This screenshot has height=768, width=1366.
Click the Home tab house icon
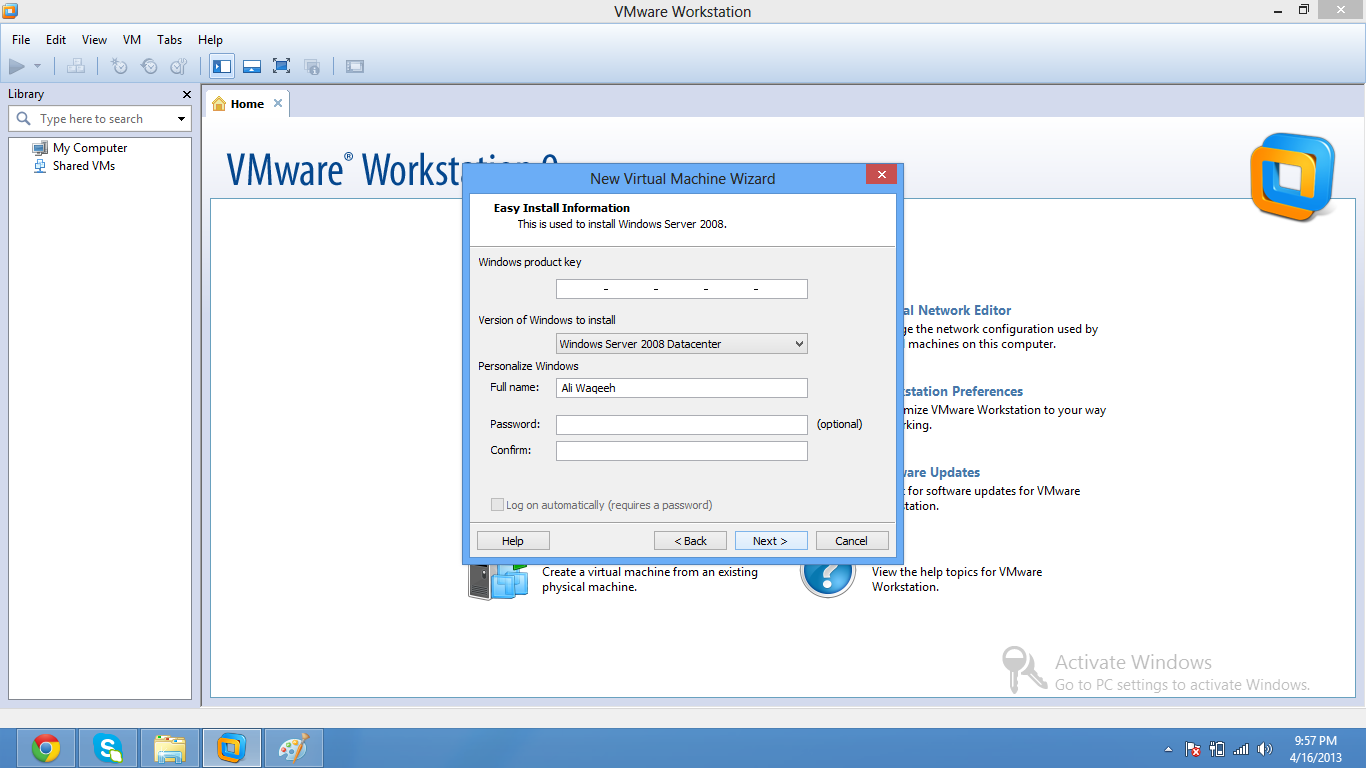(219, 104)
